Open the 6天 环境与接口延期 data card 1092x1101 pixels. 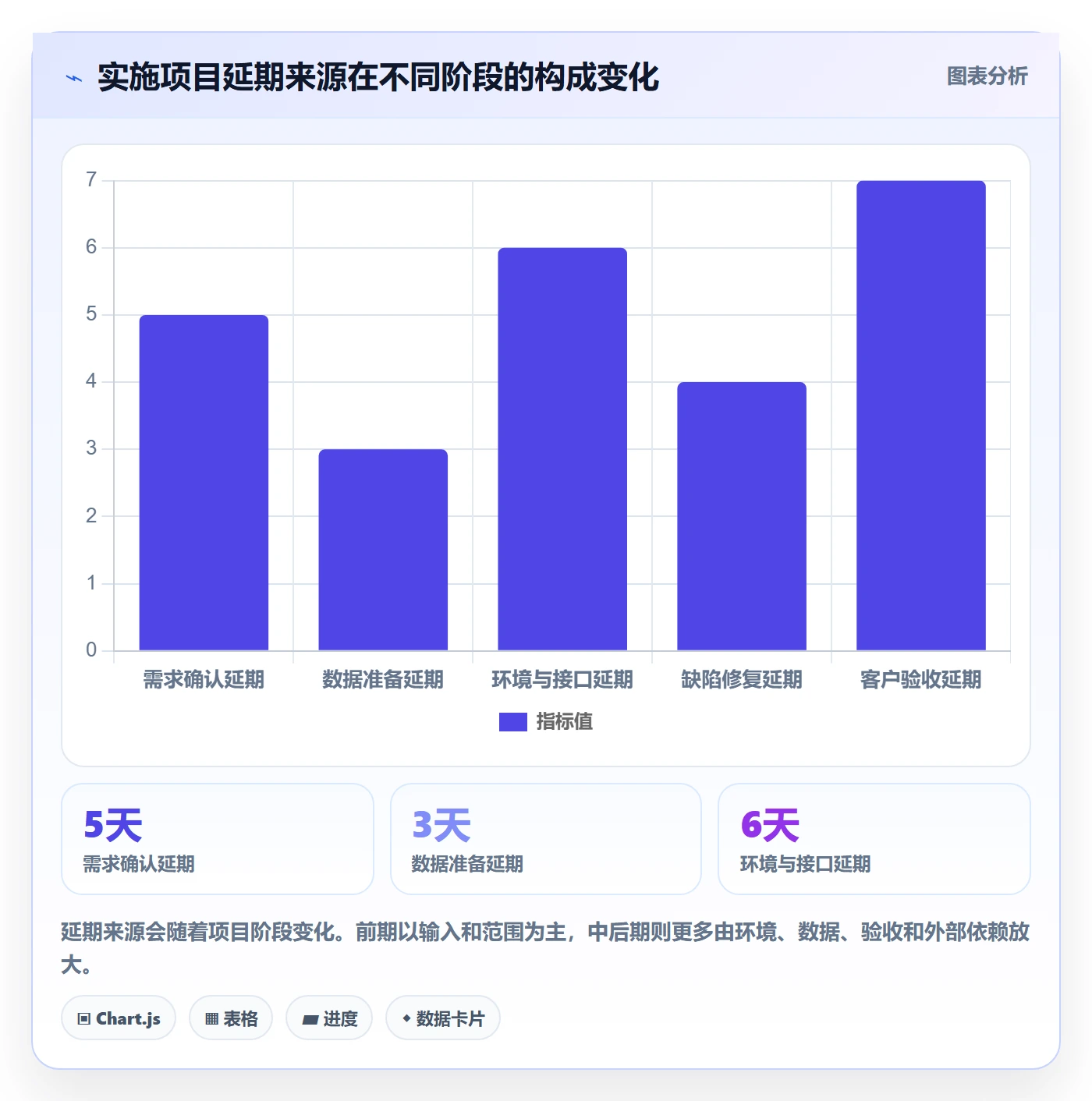[874, 839]
